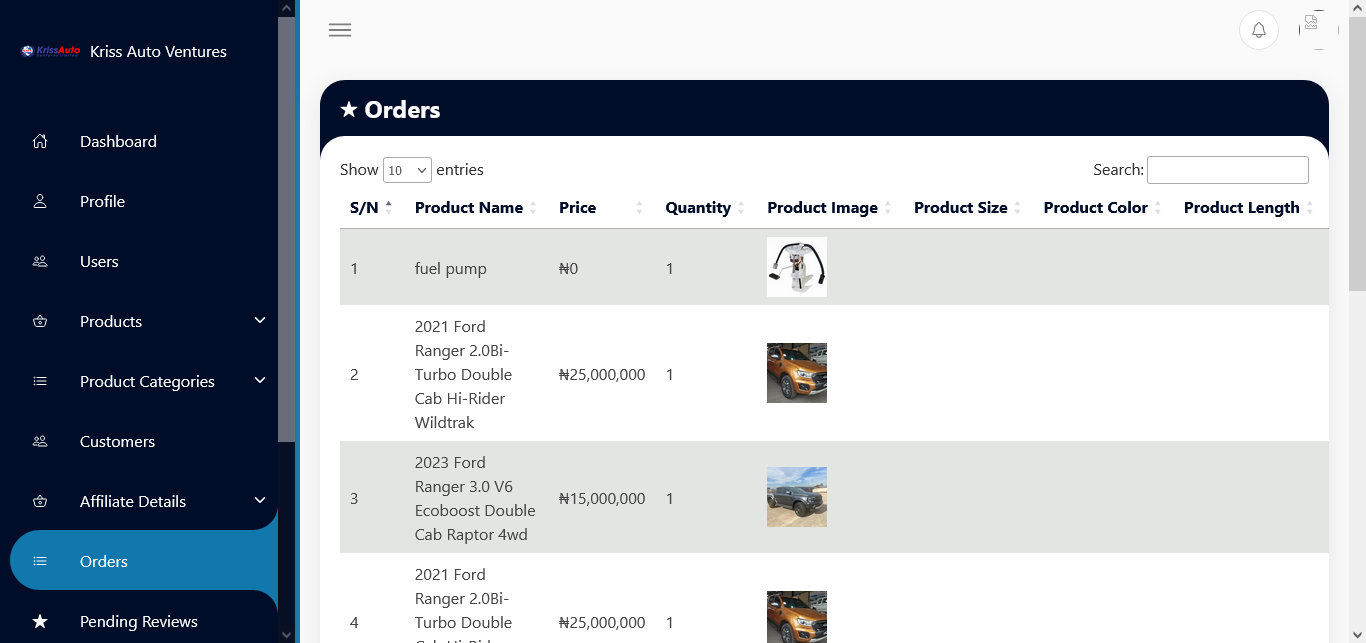Click the Product Name column header

coord(469,207)
